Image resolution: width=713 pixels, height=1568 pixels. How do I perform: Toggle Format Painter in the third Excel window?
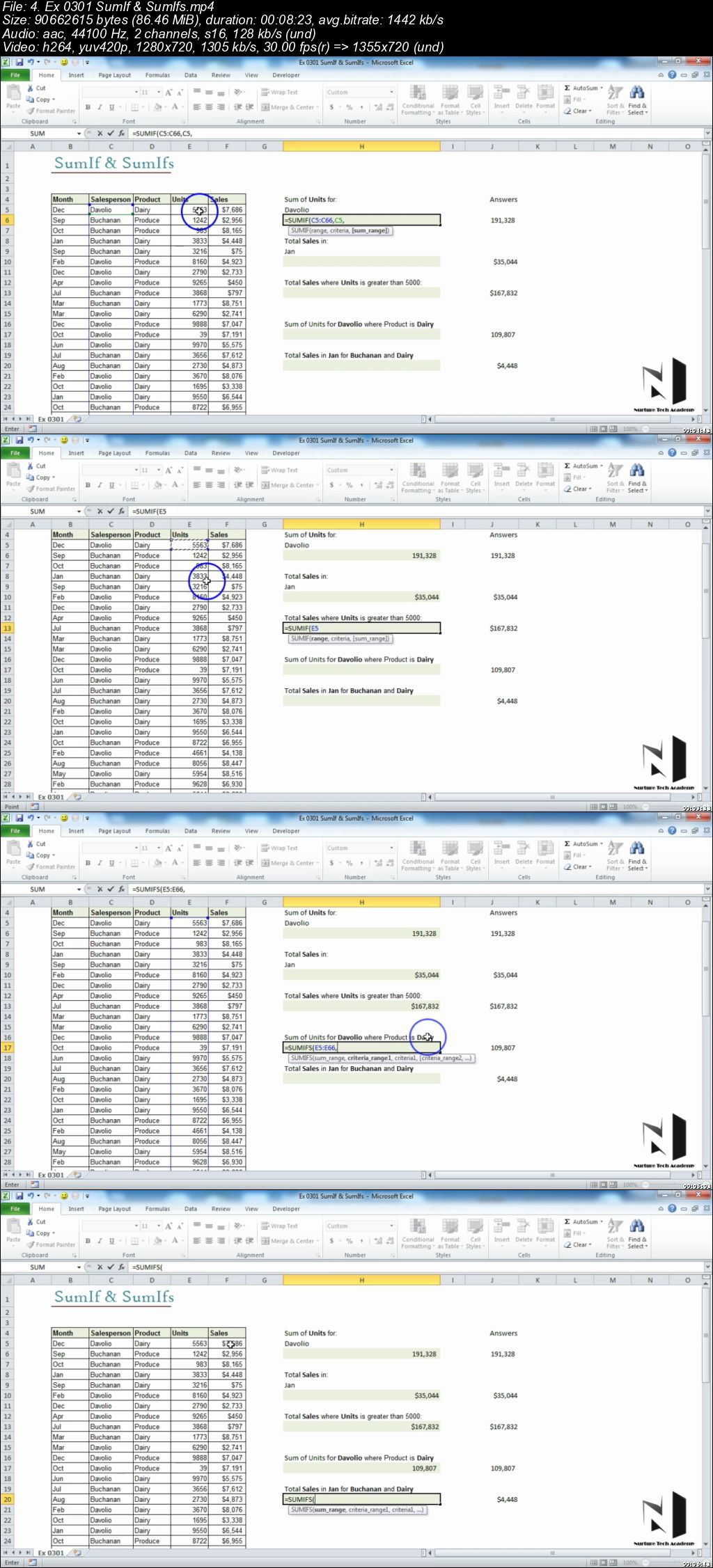[50, 866]
